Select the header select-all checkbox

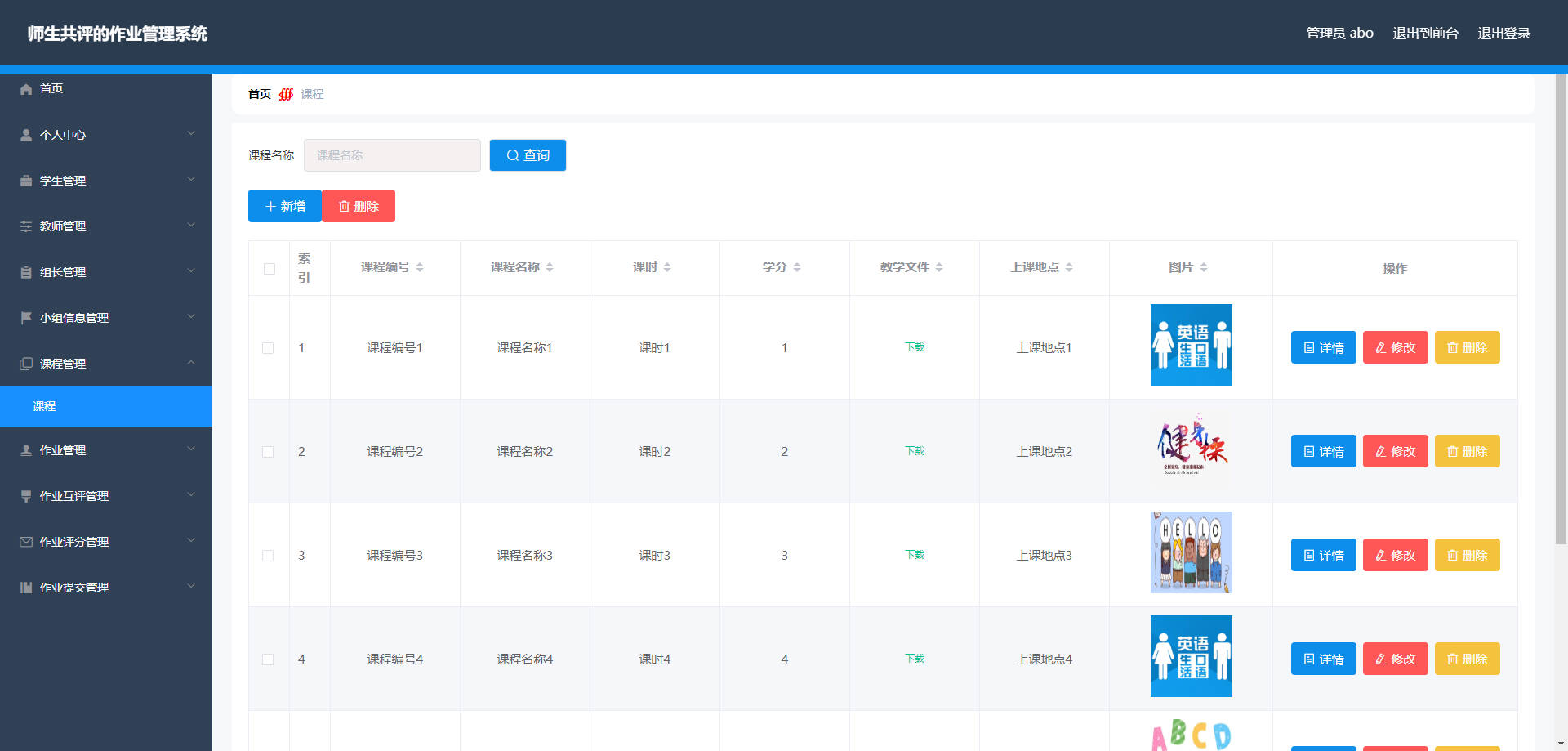tap(269, 269)
